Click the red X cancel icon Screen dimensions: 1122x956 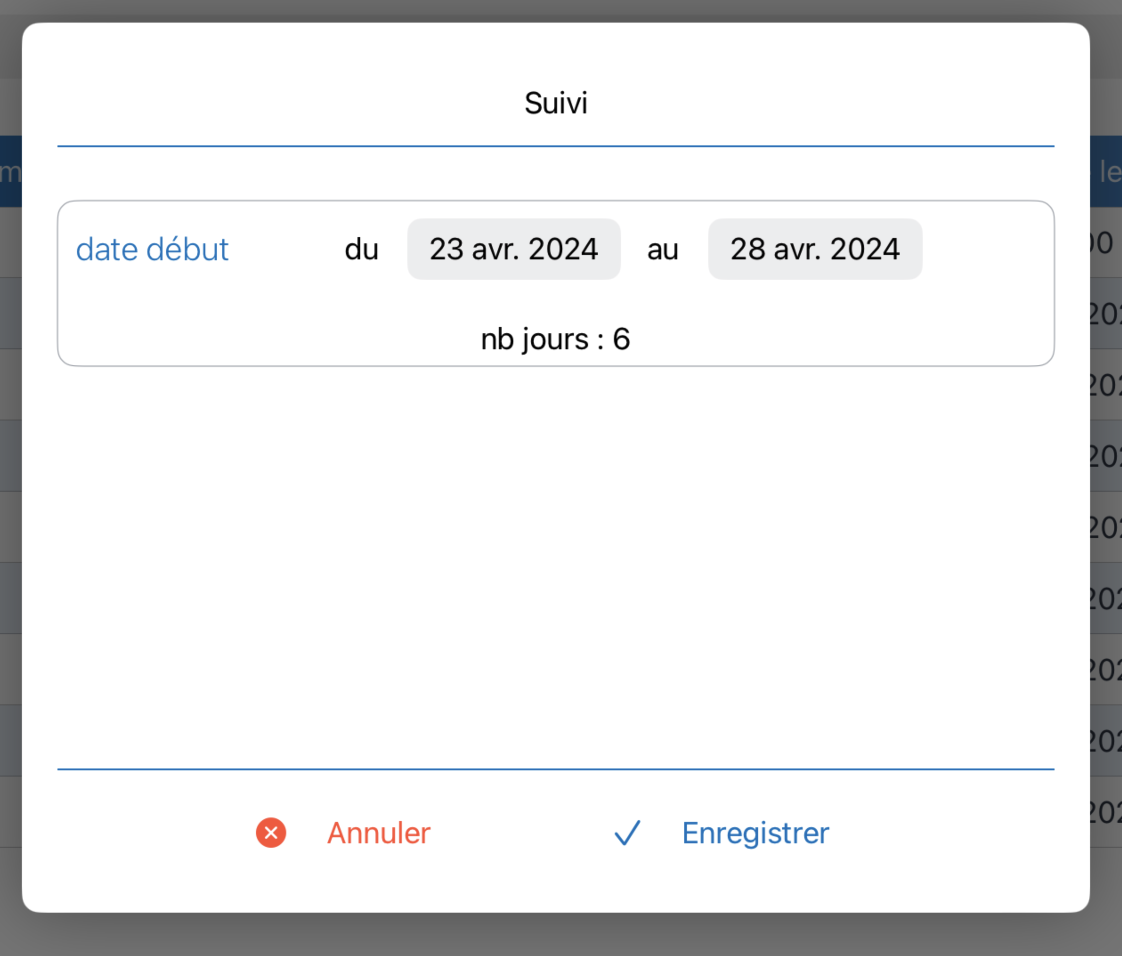[x=271, y=833]
